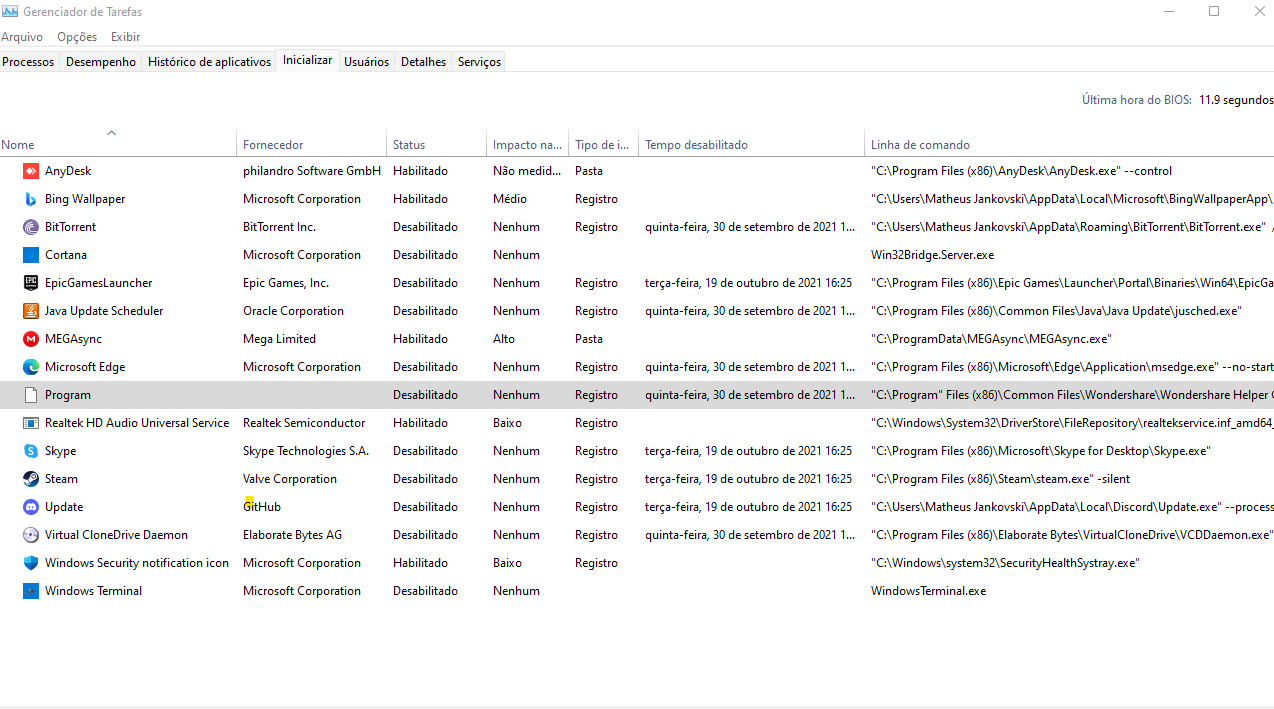Click the Elaborate Bytes AG supplier cell
This screenshot has height=709, width=1274.
point(292,535)
